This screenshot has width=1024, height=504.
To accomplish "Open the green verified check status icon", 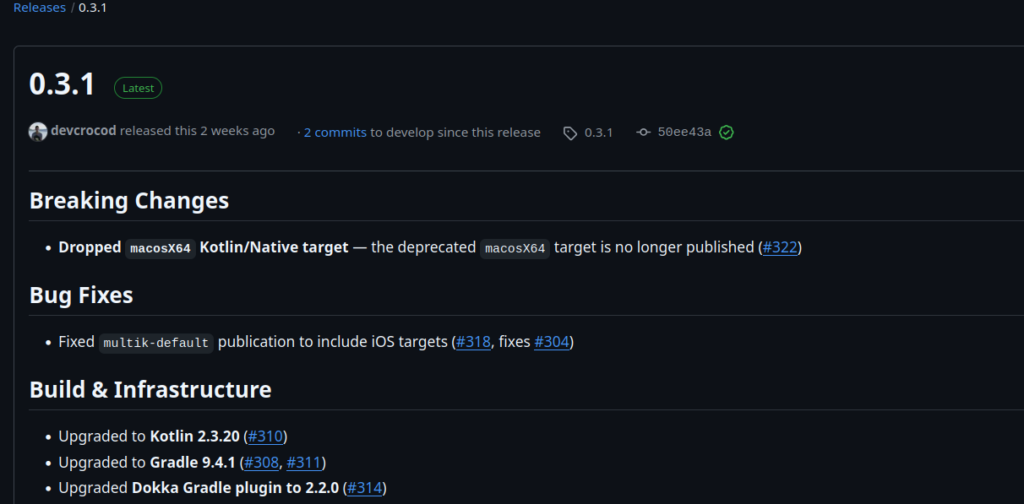I will [726, 133].
